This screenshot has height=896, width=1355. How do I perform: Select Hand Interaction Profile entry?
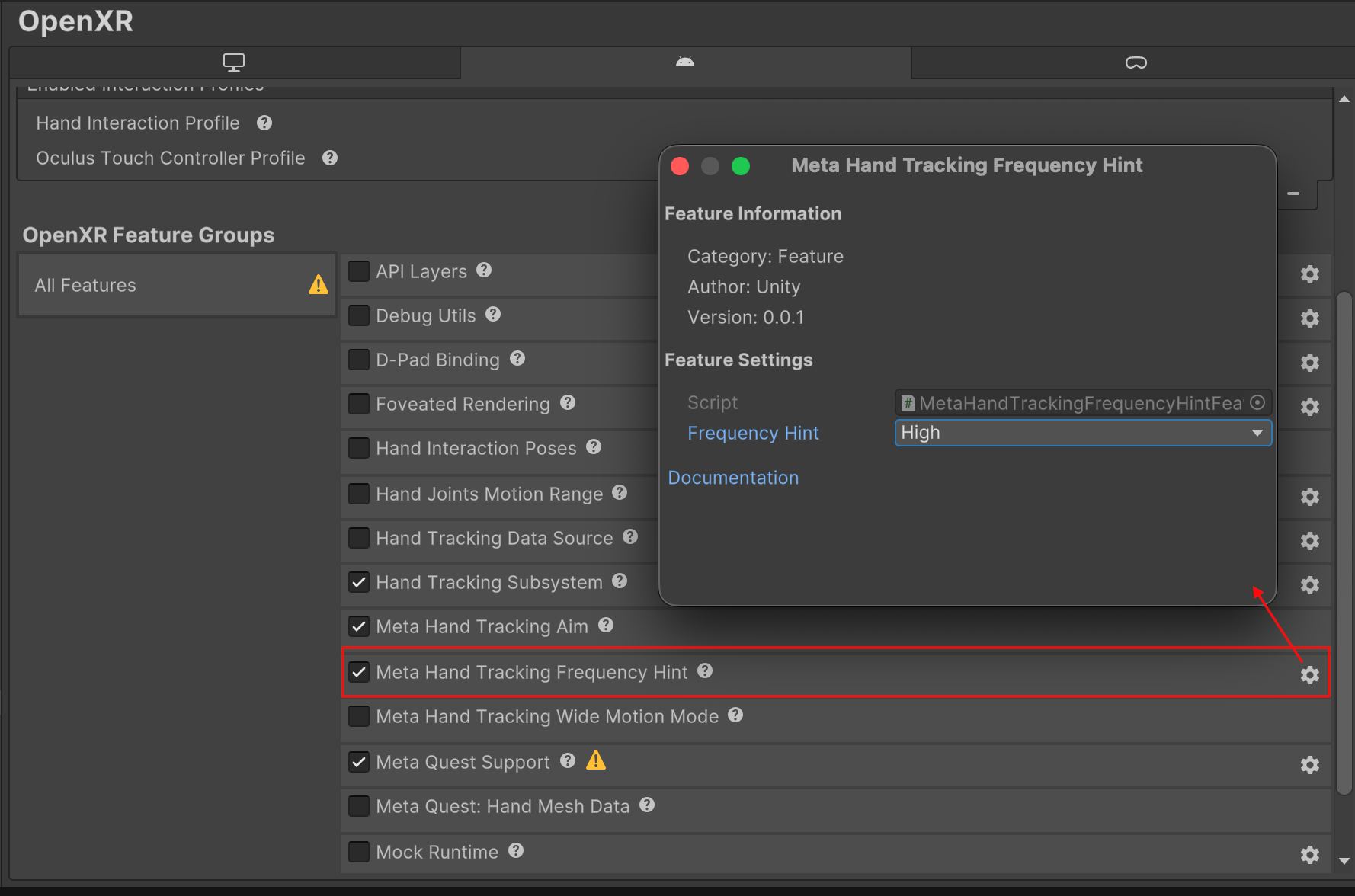coord(138,123)
